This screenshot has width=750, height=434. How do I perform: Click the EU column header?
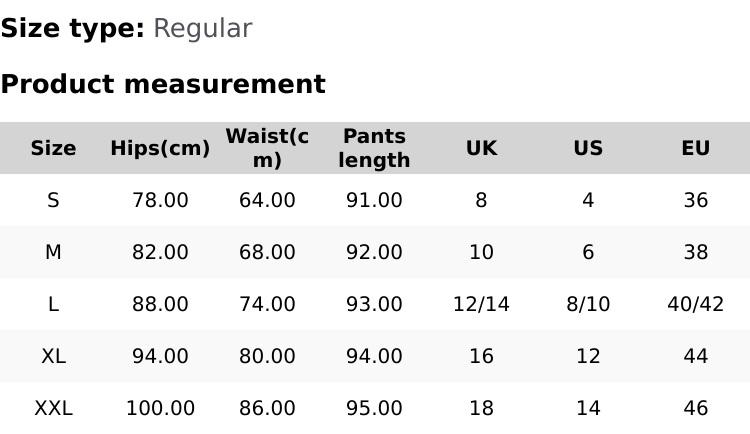coord(695,148)
